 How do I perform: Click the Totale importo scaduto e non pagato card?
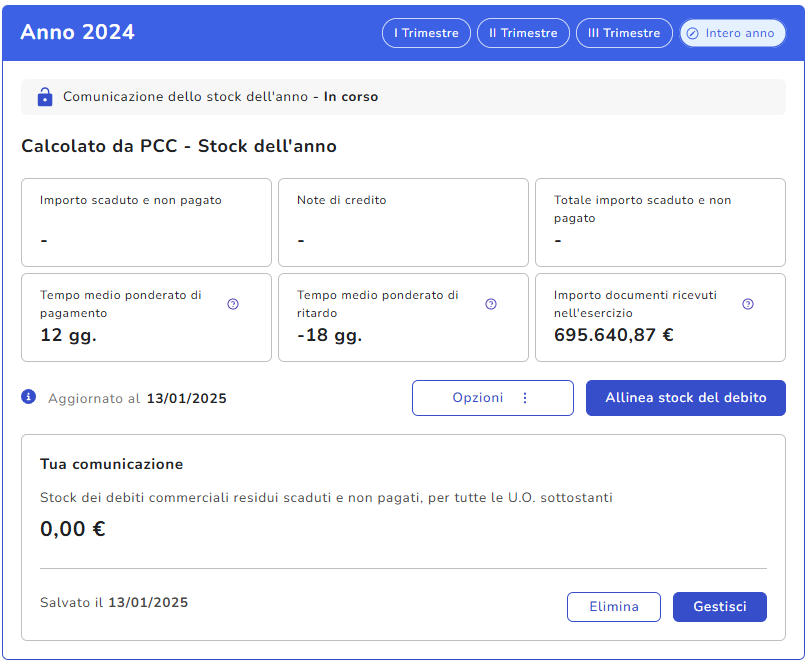click(x=660, y=222)
